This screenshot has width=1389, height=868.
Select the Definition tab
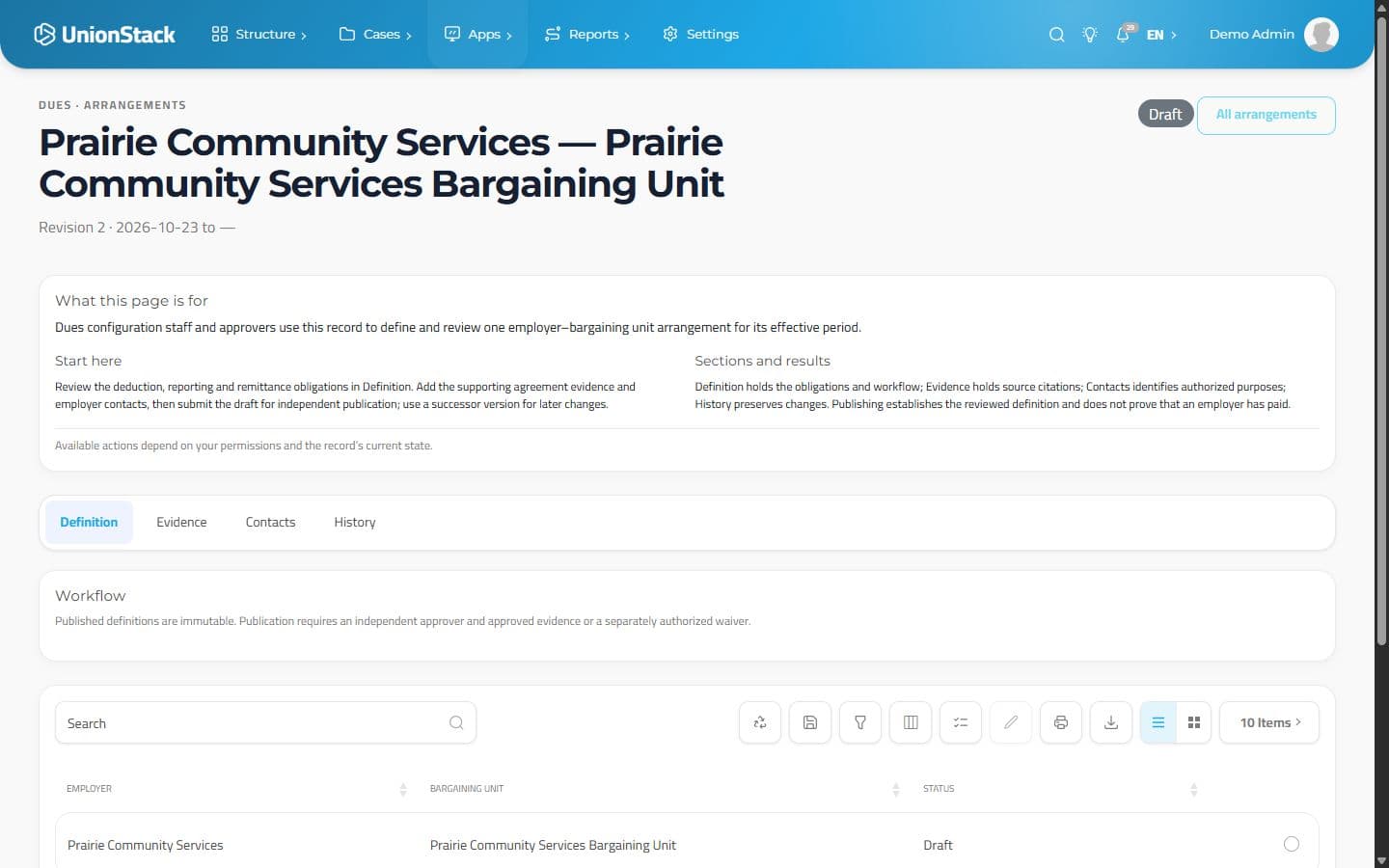89,522
